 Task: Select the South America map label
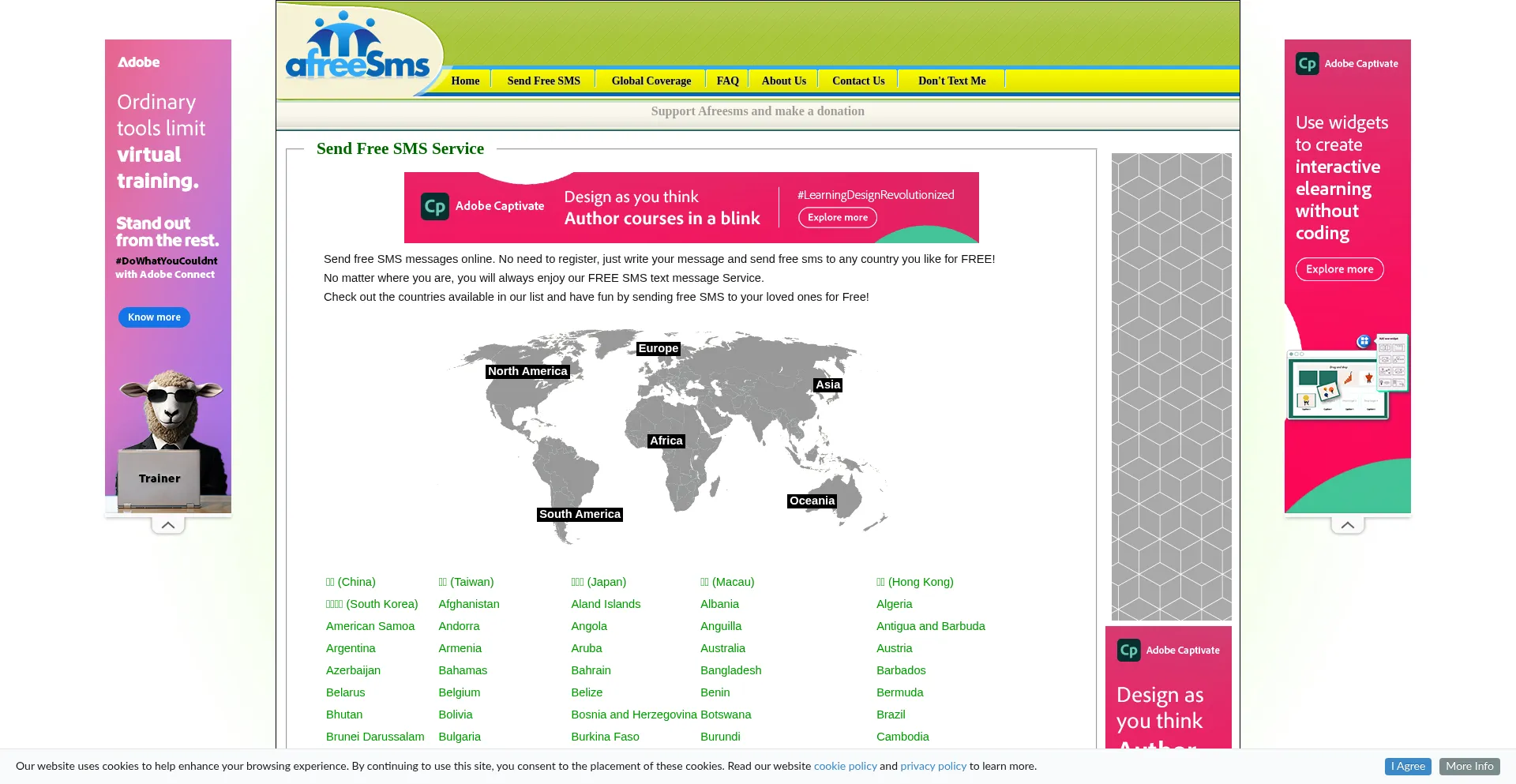coord(580,515)
